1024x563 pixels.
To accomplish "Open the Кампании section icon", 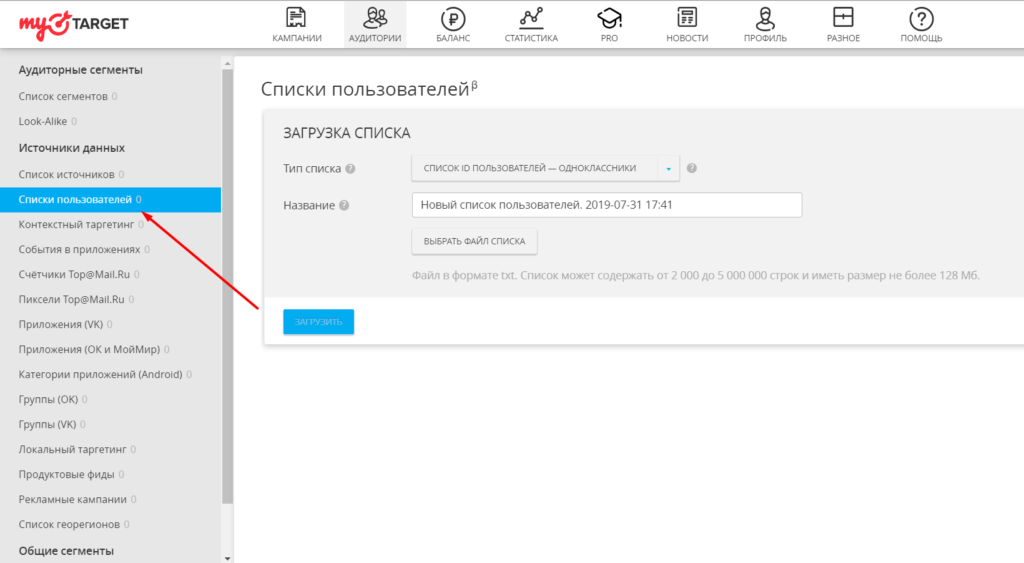I will (x=296, y=18).
